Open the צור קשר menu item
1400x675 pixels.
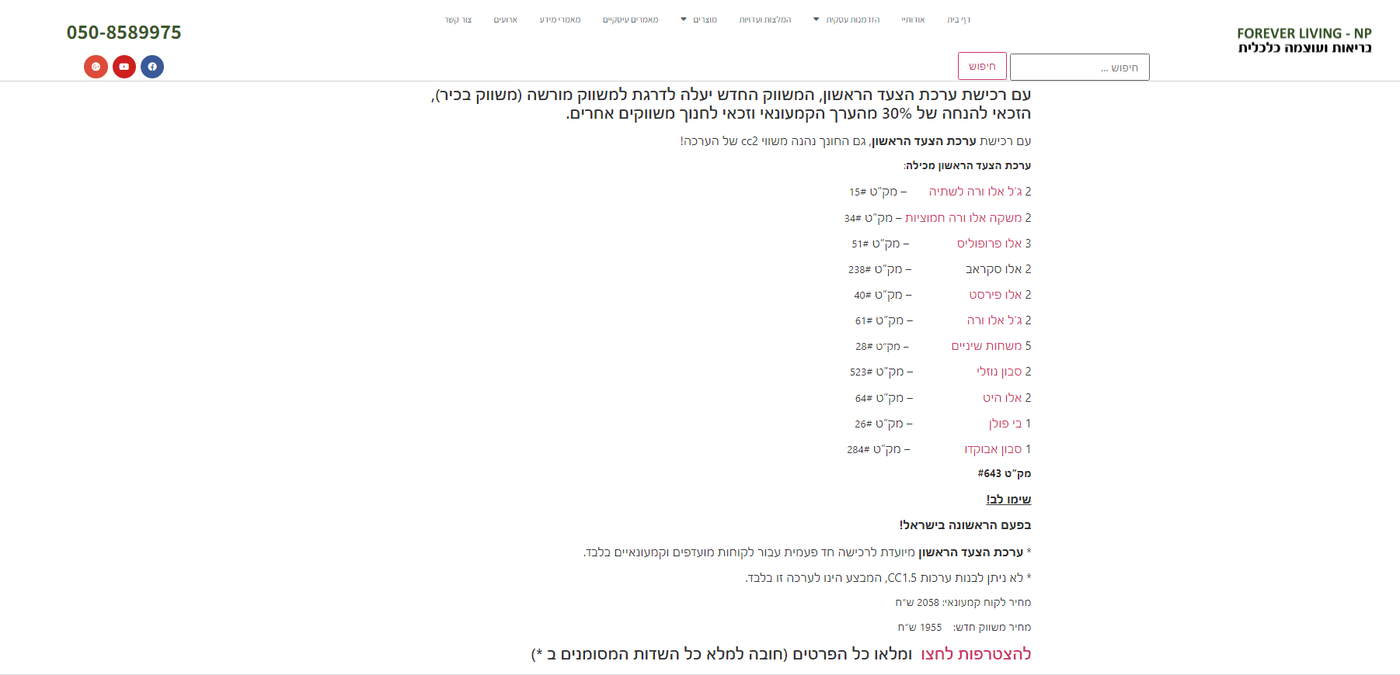458,20
